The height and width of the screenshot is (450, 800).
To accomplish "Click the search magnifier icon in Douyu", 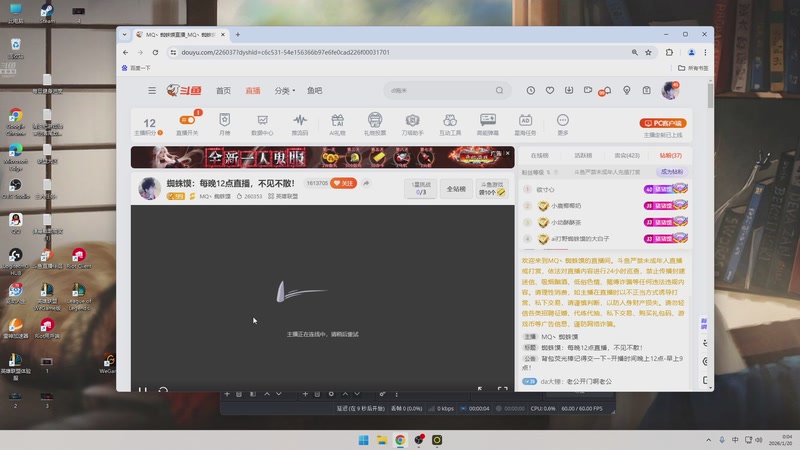I will [499, 90].
